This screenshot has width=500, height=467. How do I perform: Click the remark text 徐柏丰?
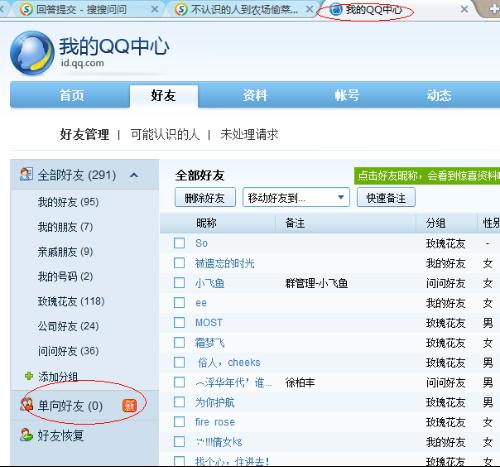pyautogui.click(x=300, y=382)
